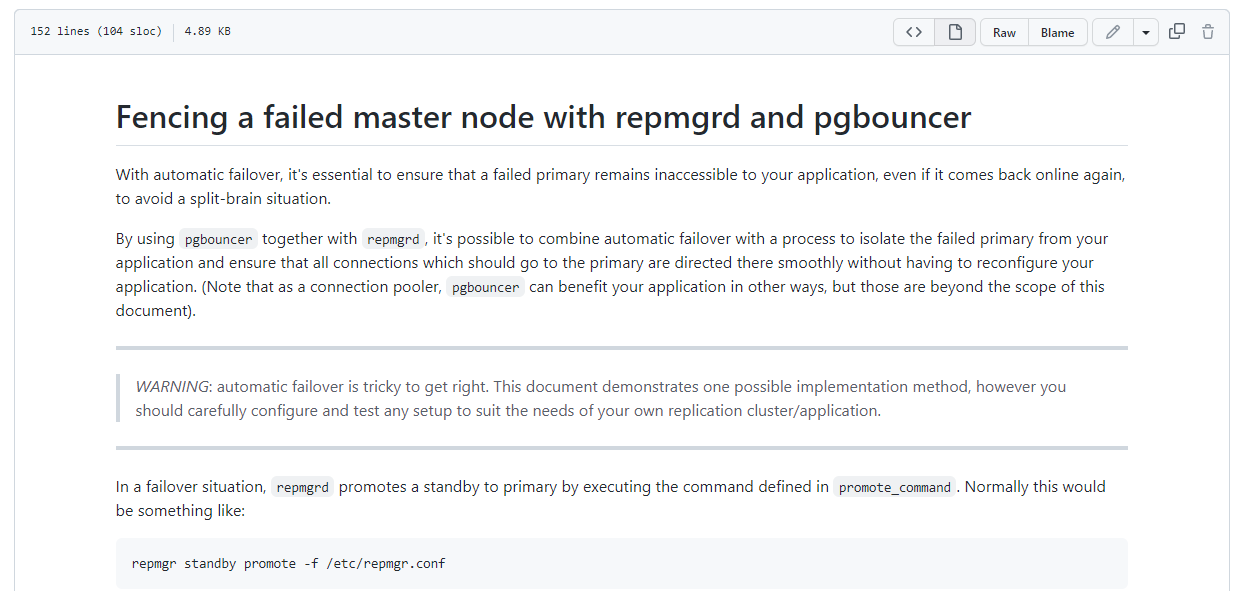Click the "repmgr standby promote" code block
1250x591 pixels.
point(288,564)
